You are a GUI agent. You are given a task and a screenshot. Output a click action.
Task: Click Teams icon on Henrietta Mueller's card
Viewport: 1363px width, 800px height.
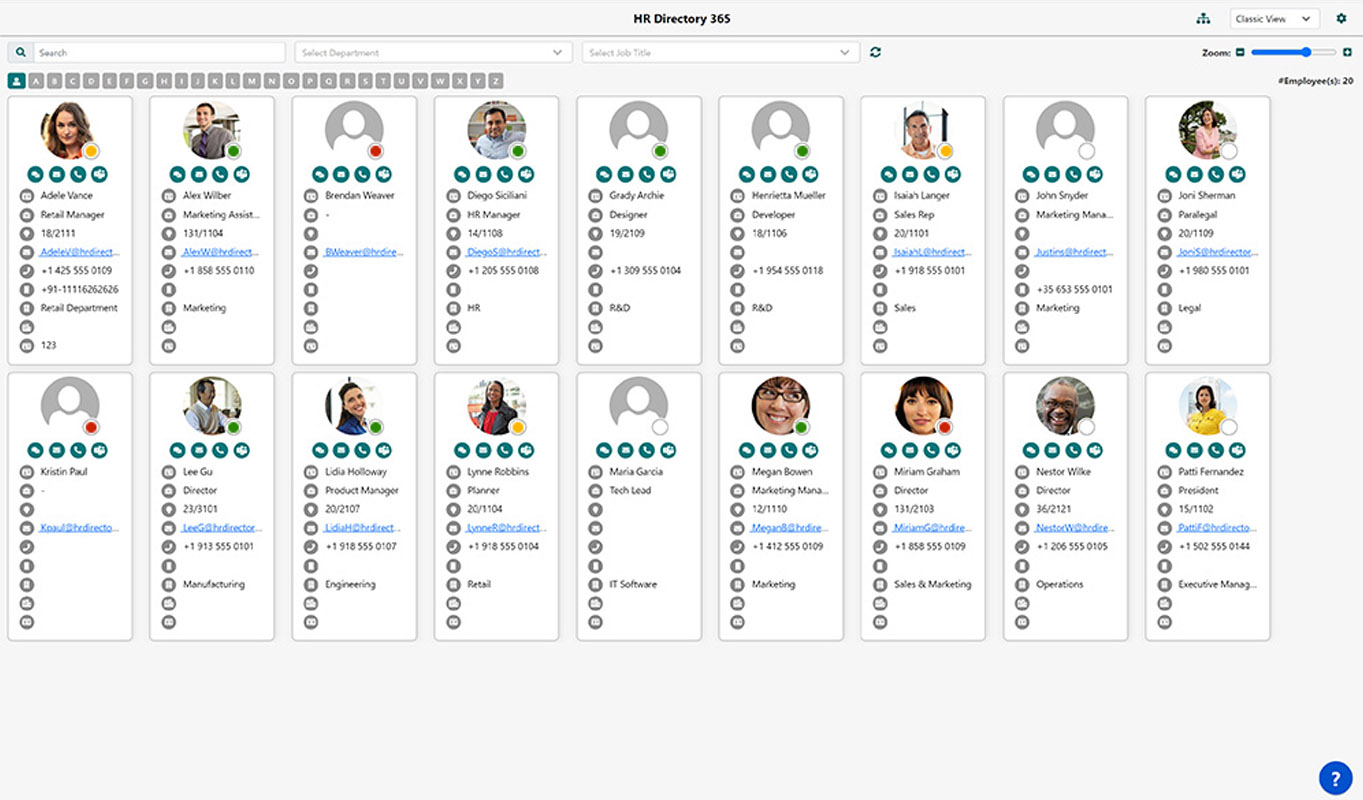point(810,174)
